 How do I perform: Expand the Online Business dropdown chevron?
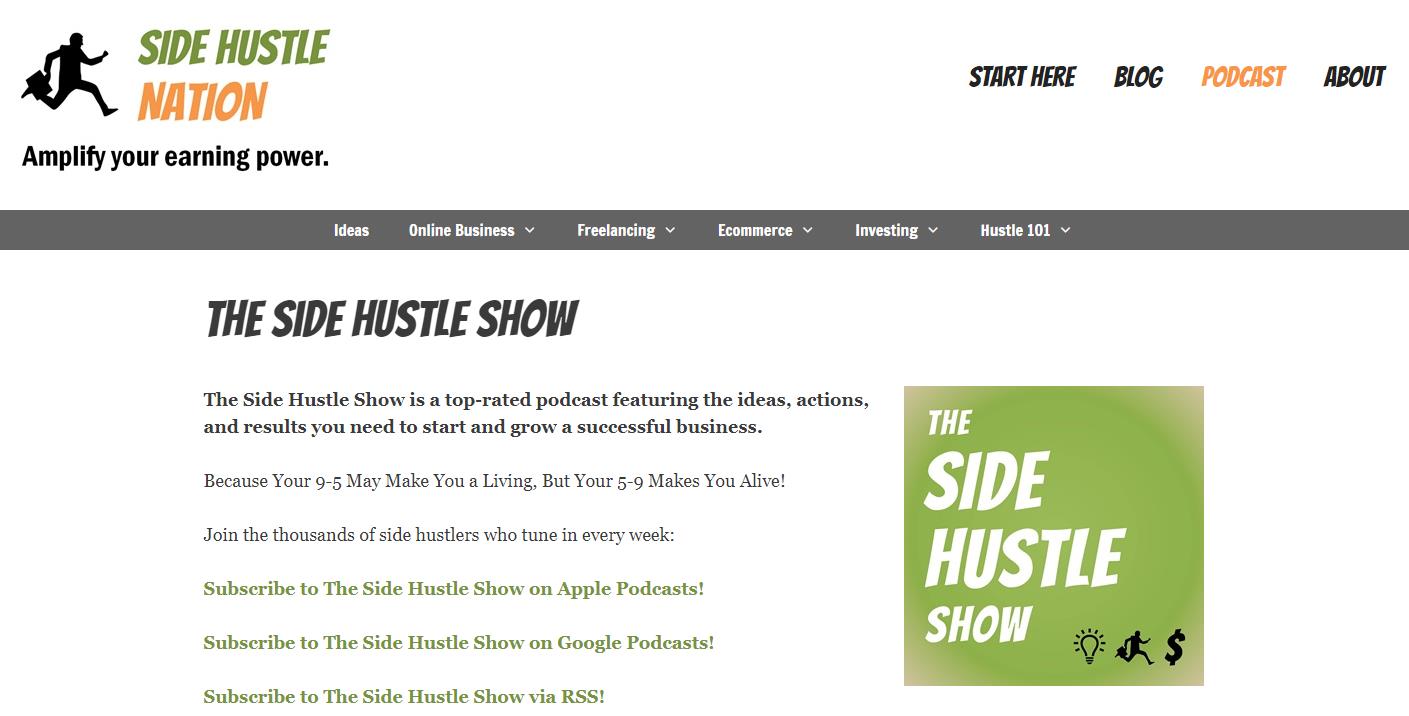pyautogui.click(x=530, y=230)
